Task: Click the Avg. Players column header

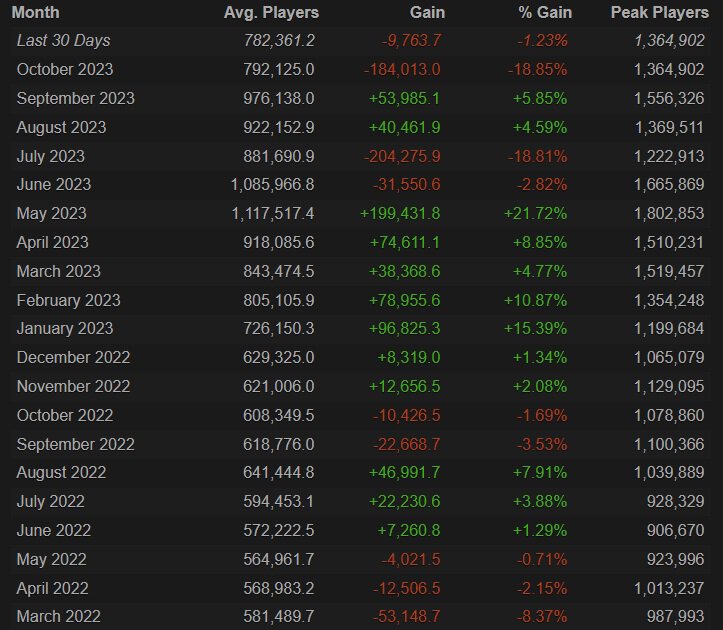Action: coord(270,13)
